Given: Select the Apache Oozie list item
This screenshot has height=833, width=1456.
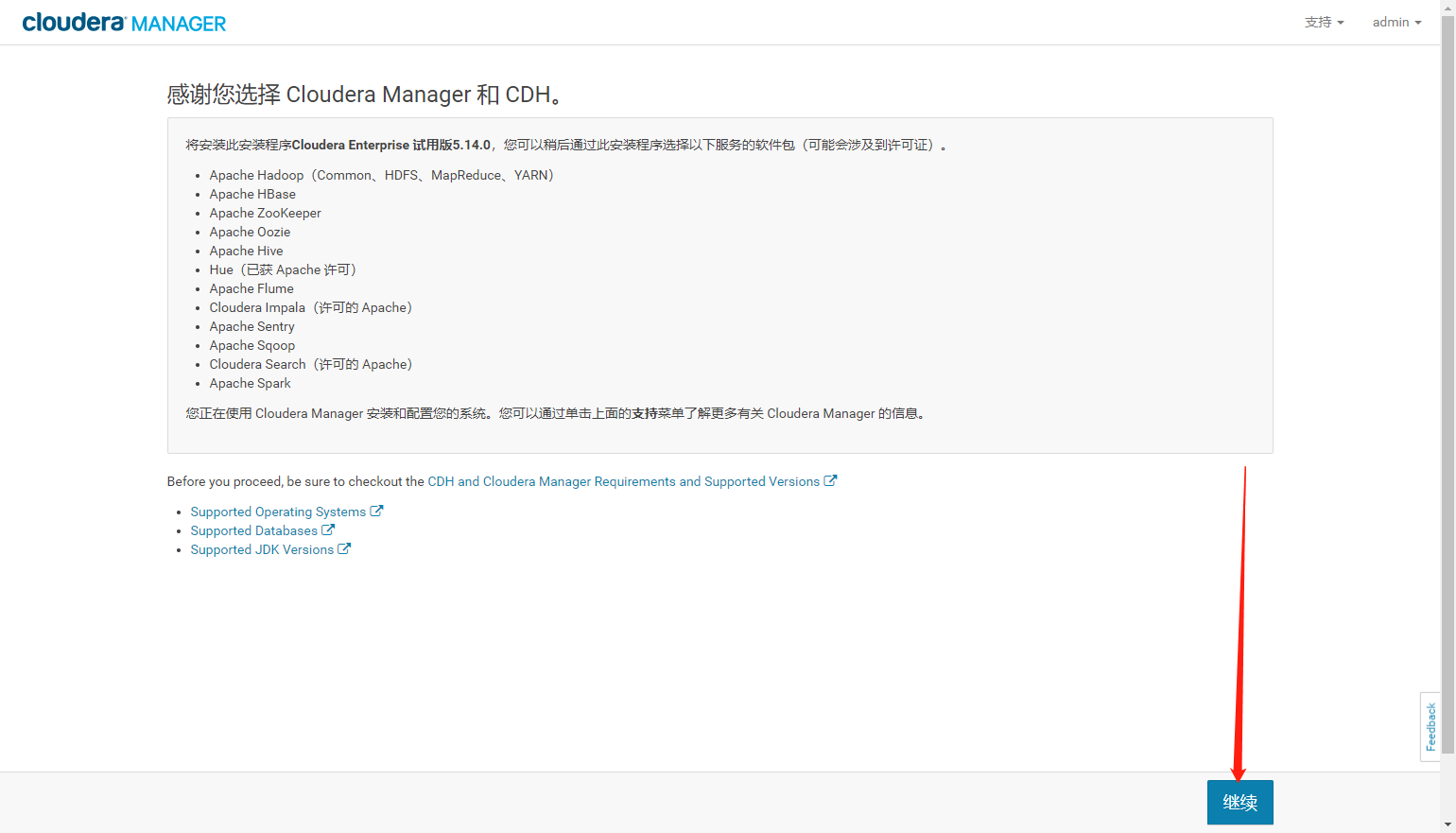Looking at the screenshot, I should coord(250,232).
